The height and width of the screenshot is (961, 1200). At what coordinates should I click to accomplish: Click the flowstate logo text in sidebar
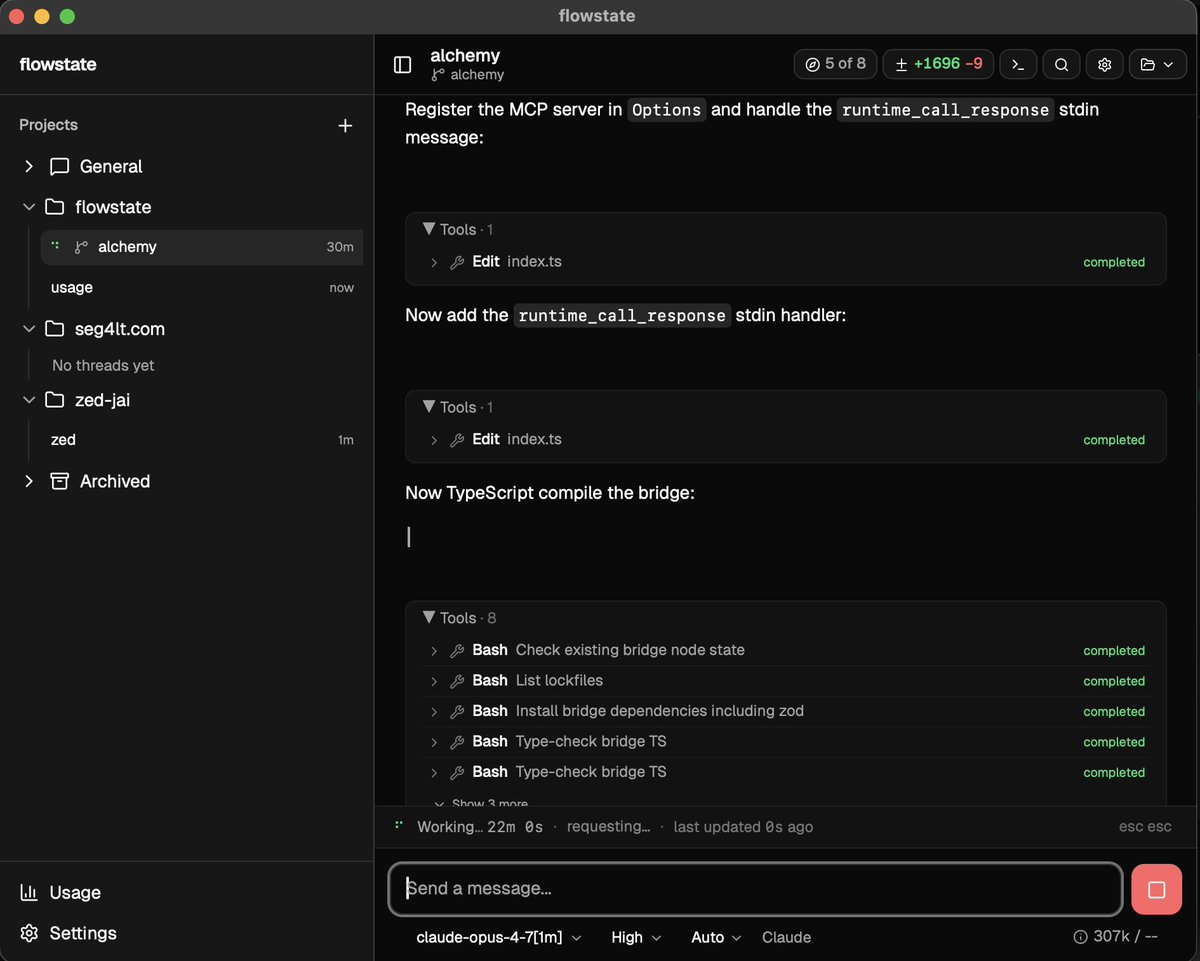(x=58, y=65)
